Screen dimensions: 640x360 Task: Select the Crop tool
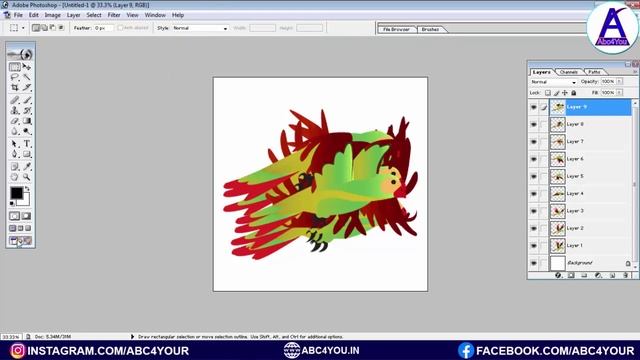pos(15,87)
